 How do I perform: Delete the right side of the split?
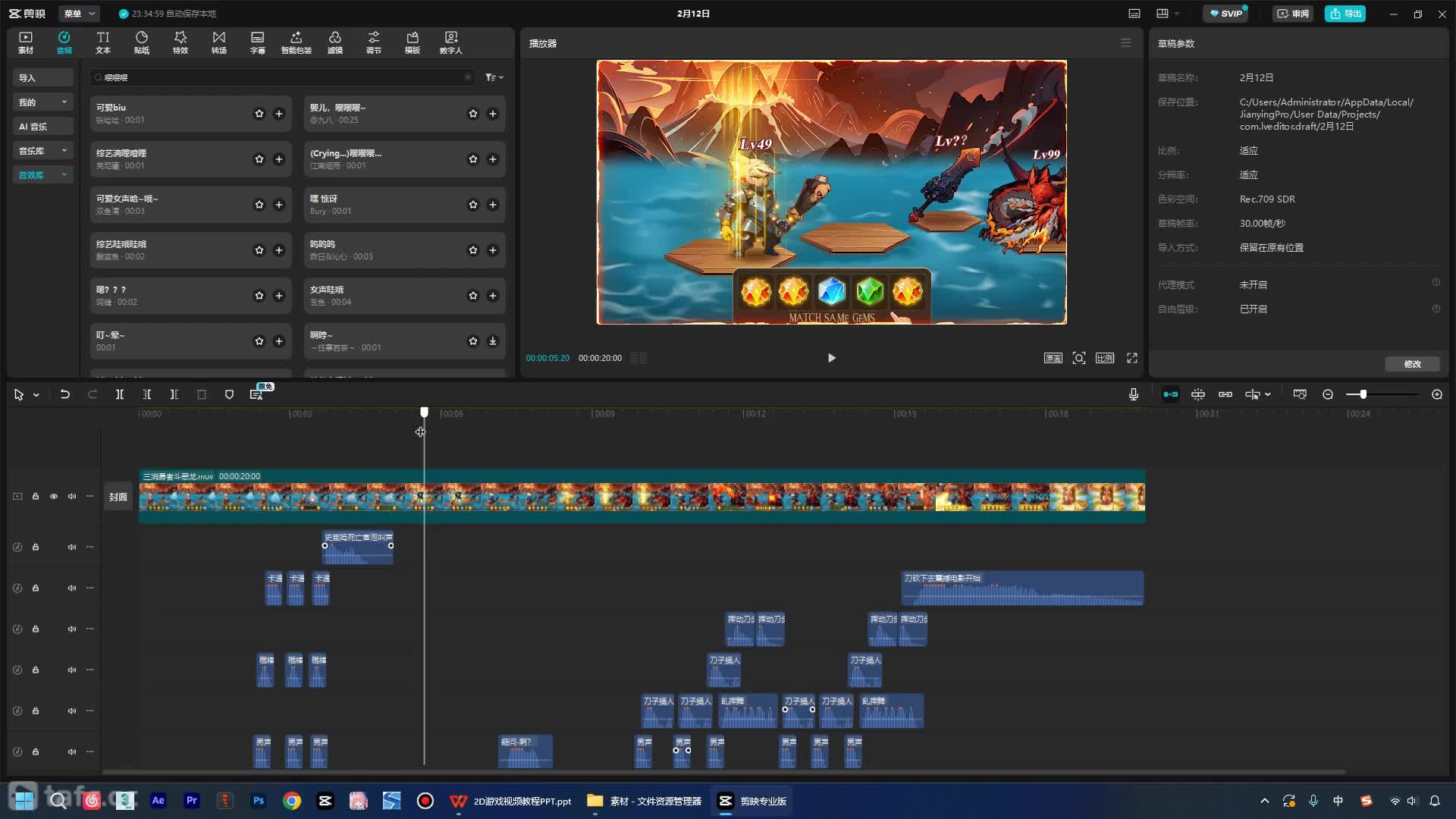point(174,394)
